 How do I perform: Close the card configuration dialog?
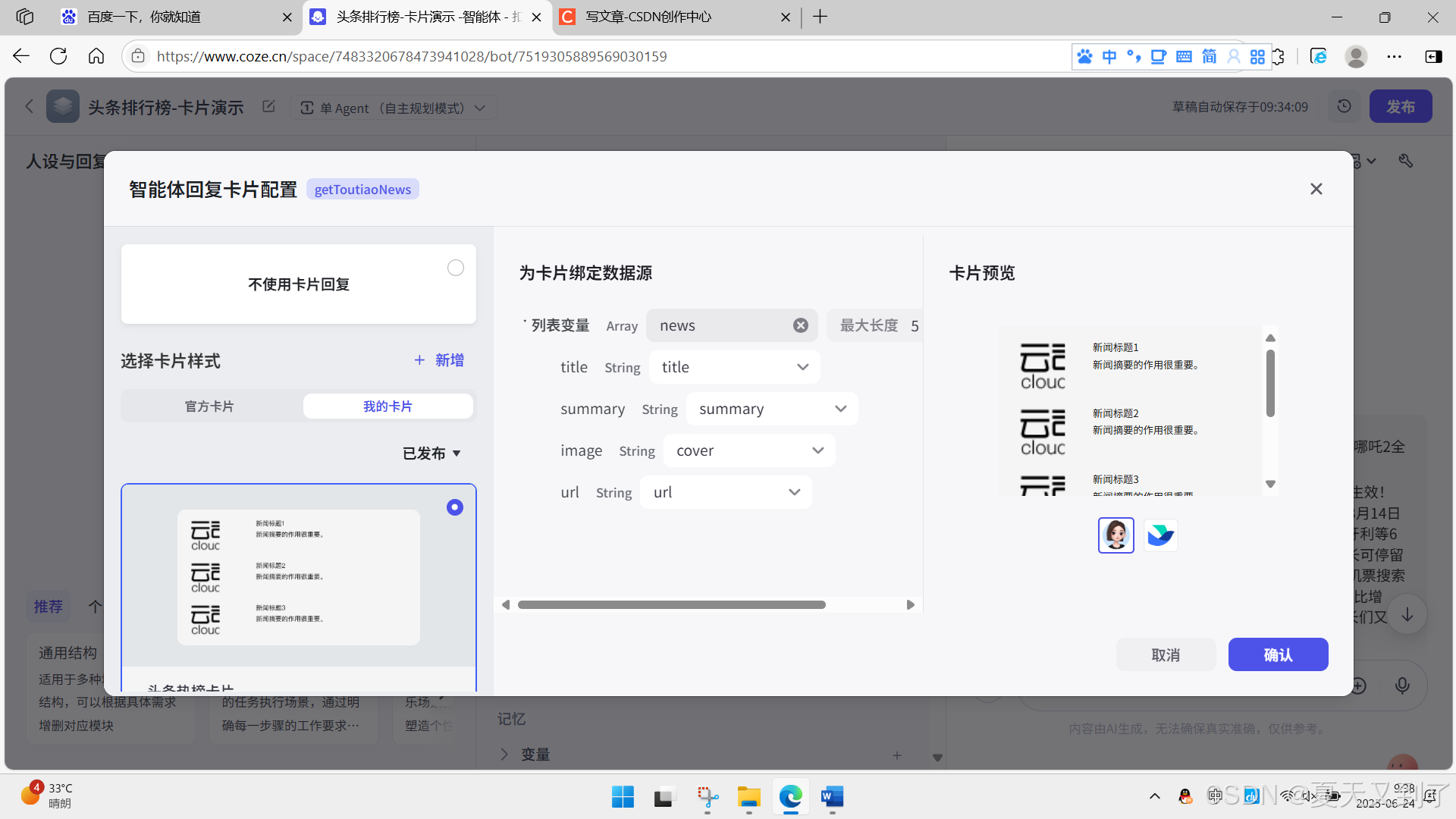pos(1316,189)
